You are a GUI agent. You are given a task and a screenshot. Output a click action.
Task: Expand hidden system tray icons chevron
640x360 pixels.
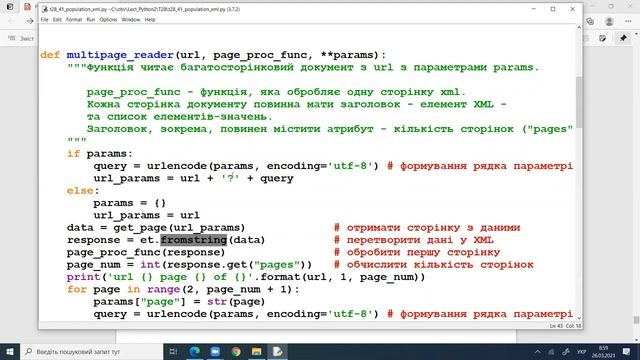538,352
